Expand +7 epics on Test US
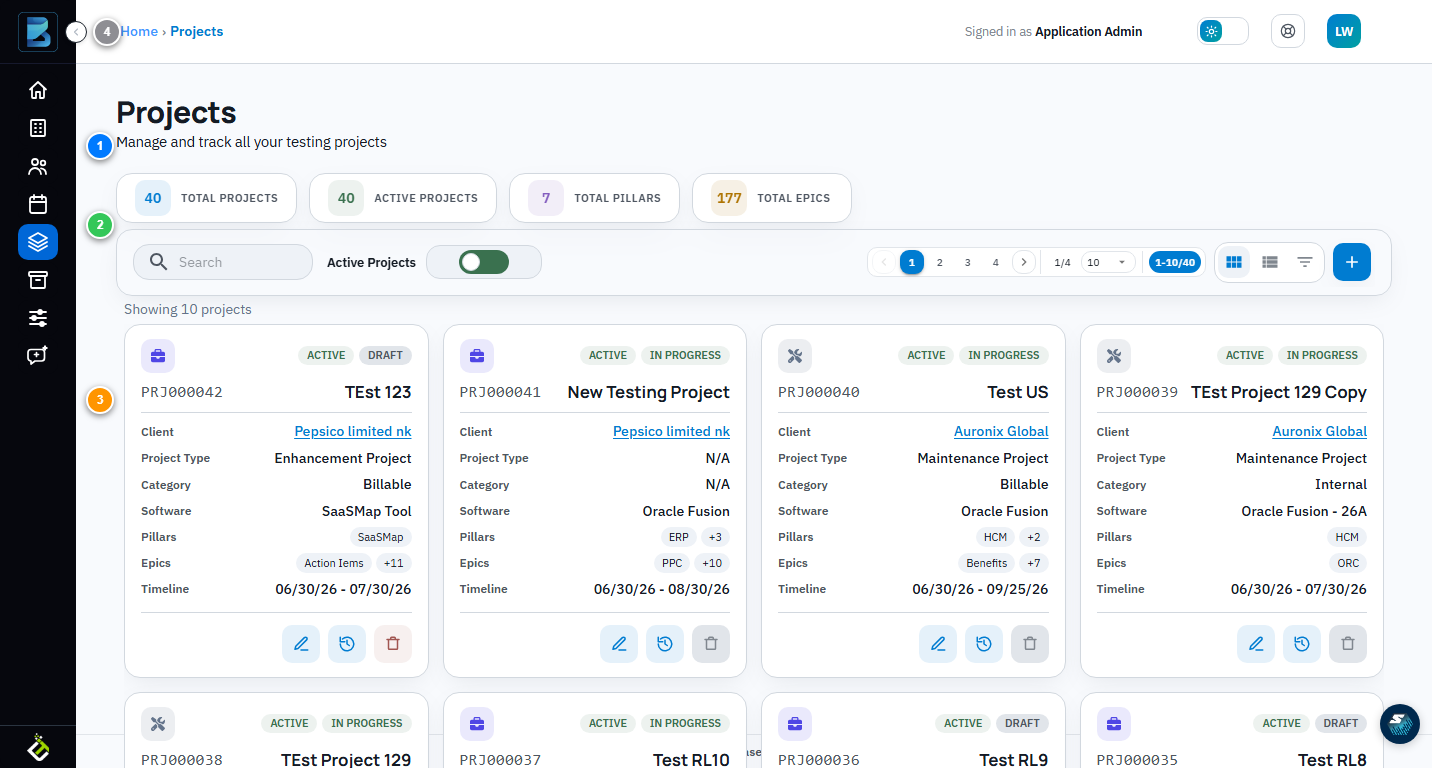The image size is (1432, 768). (x=1034, y=563)
